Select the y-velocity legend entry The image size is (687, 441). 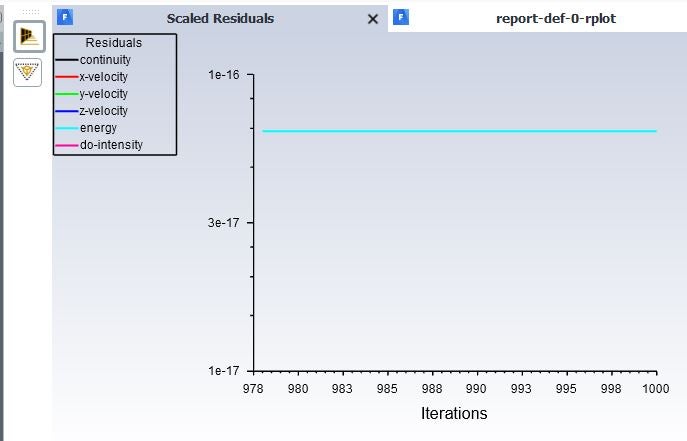point(103,94)
